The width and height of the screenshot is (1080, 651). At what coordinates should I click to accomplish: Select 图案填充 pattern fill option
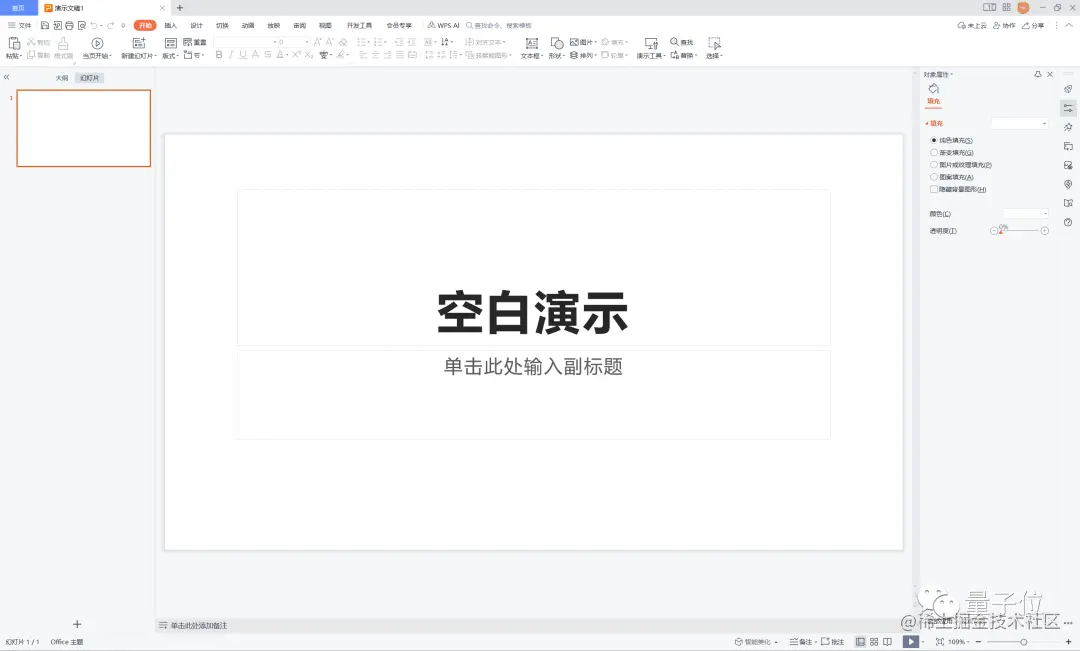(952, 177)
